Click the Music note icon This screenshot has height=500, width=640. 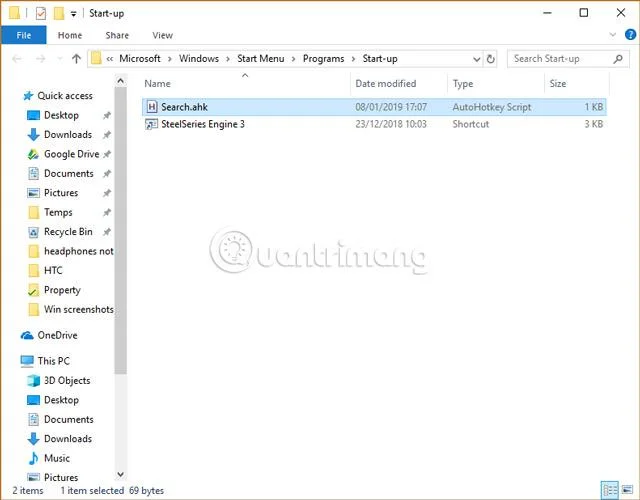coord(33,458)
